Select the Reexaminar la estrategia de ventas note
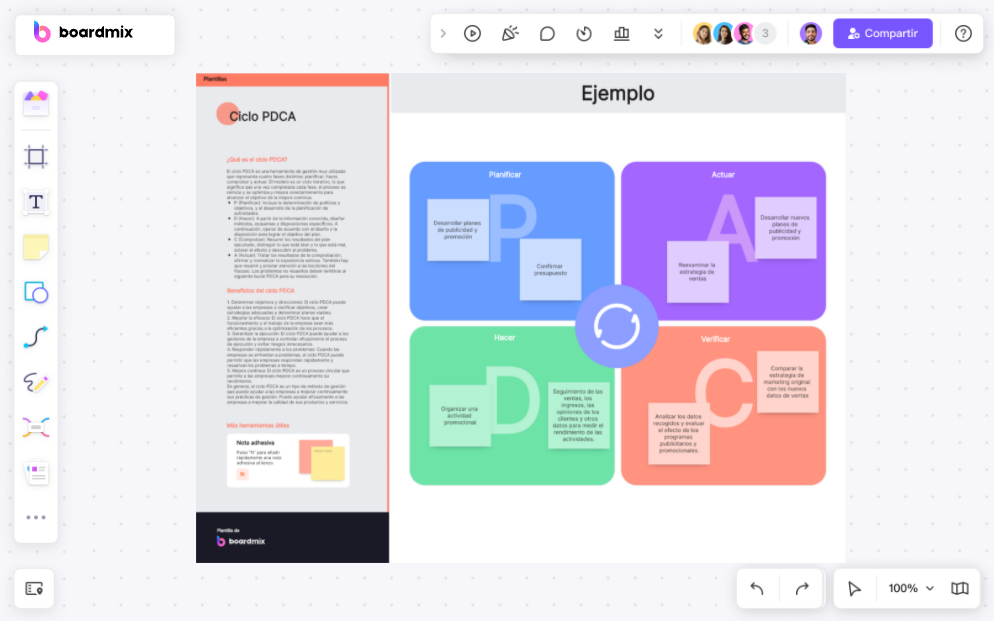 click(697, 272)
